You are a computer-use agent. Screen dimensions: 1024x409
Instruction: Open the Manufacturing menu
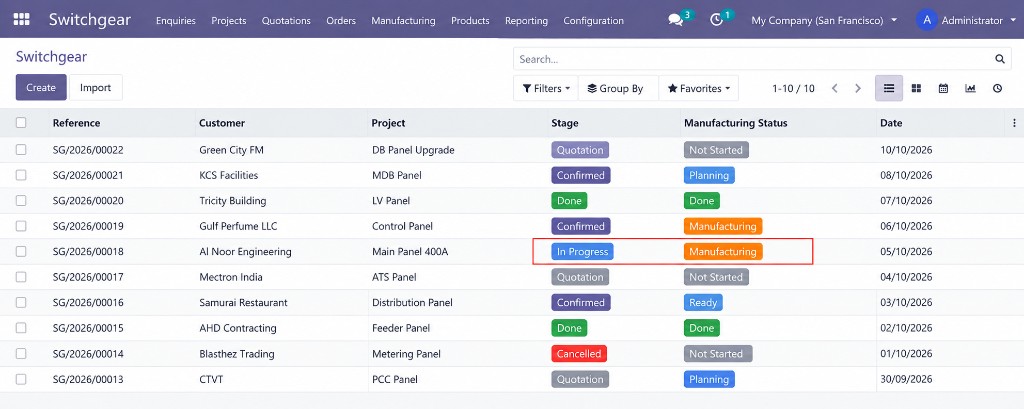pyautogui.click(x=403, y=20)
